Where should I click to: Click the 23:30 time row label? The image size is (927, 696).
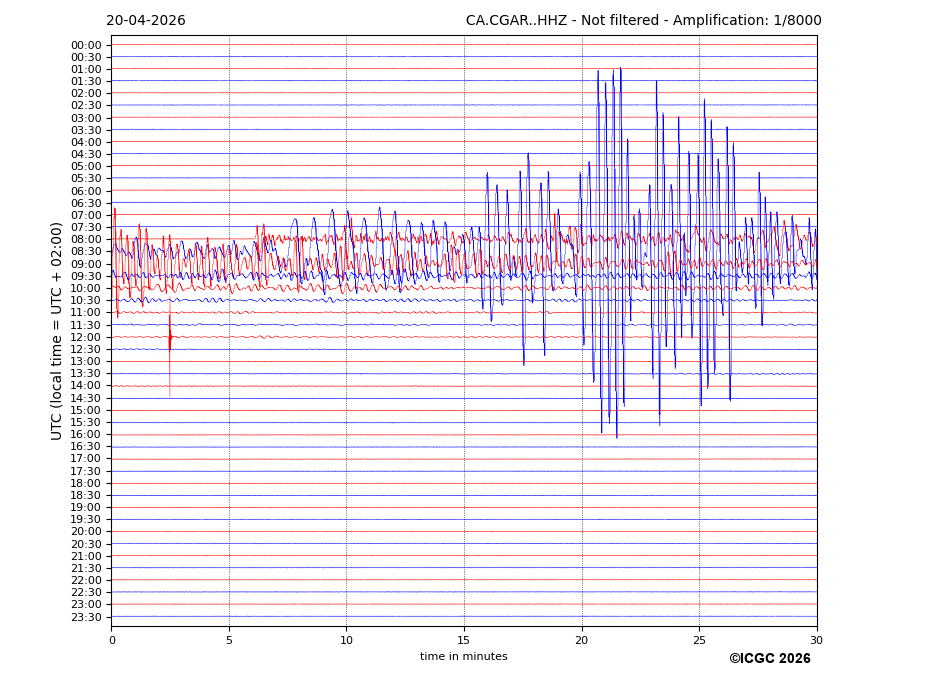point(86,617)
